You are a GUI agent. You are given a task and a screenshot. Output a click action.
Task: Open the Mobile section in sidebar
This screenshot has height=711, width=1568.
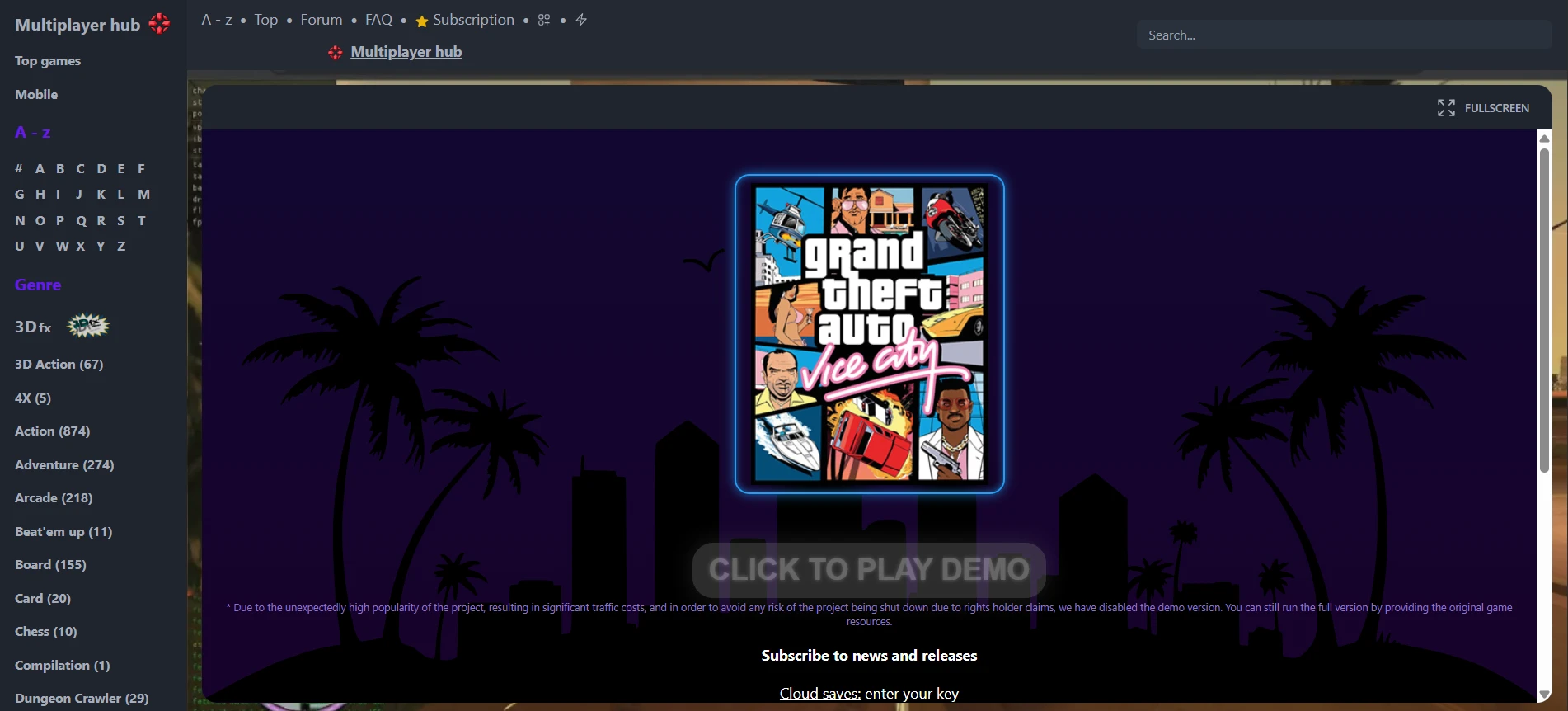pyautogui.click(x=36, y=95)
